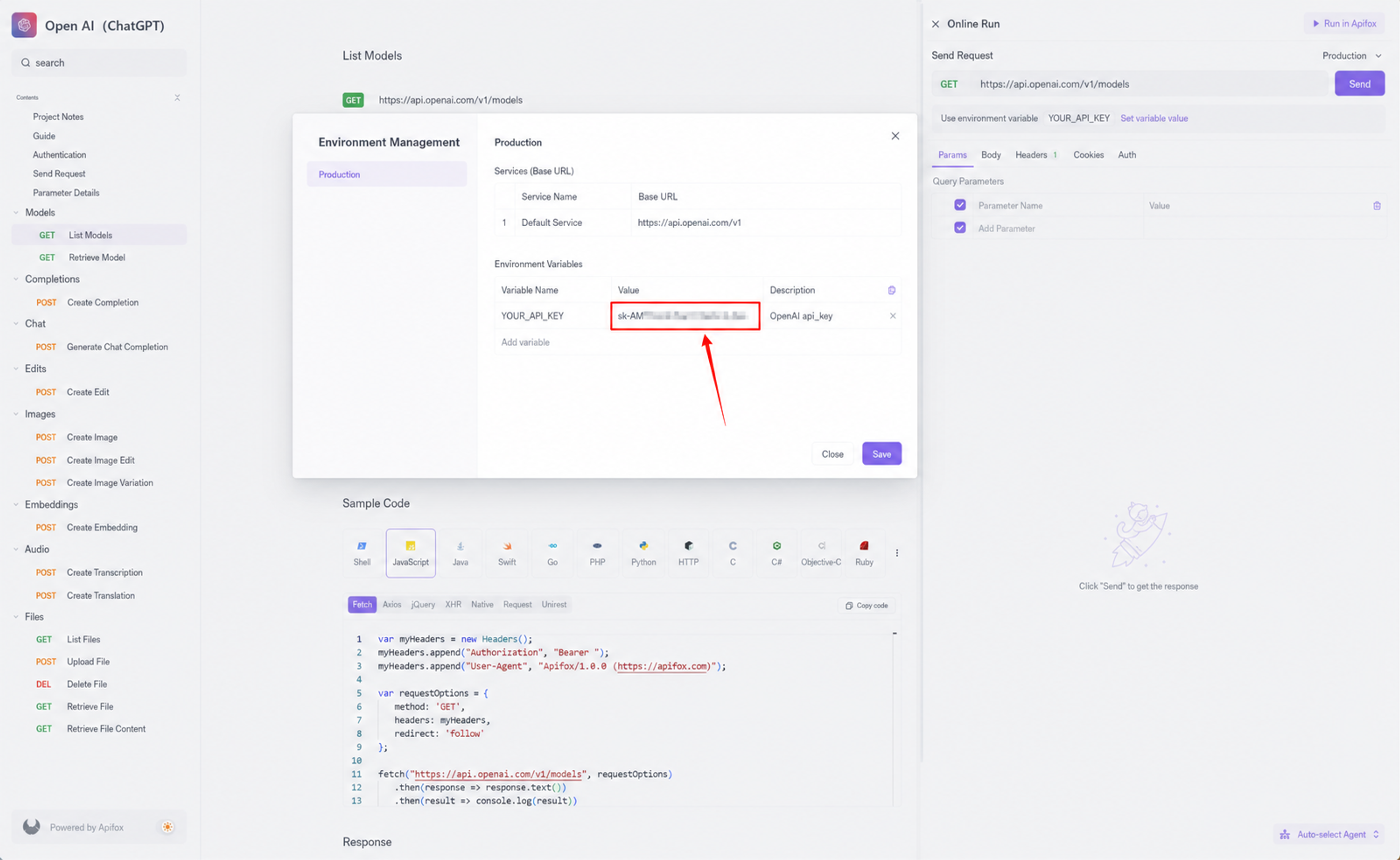Switch to the Cookies tab
This screenshot has width=1400, height=860.
point(1088,155)
